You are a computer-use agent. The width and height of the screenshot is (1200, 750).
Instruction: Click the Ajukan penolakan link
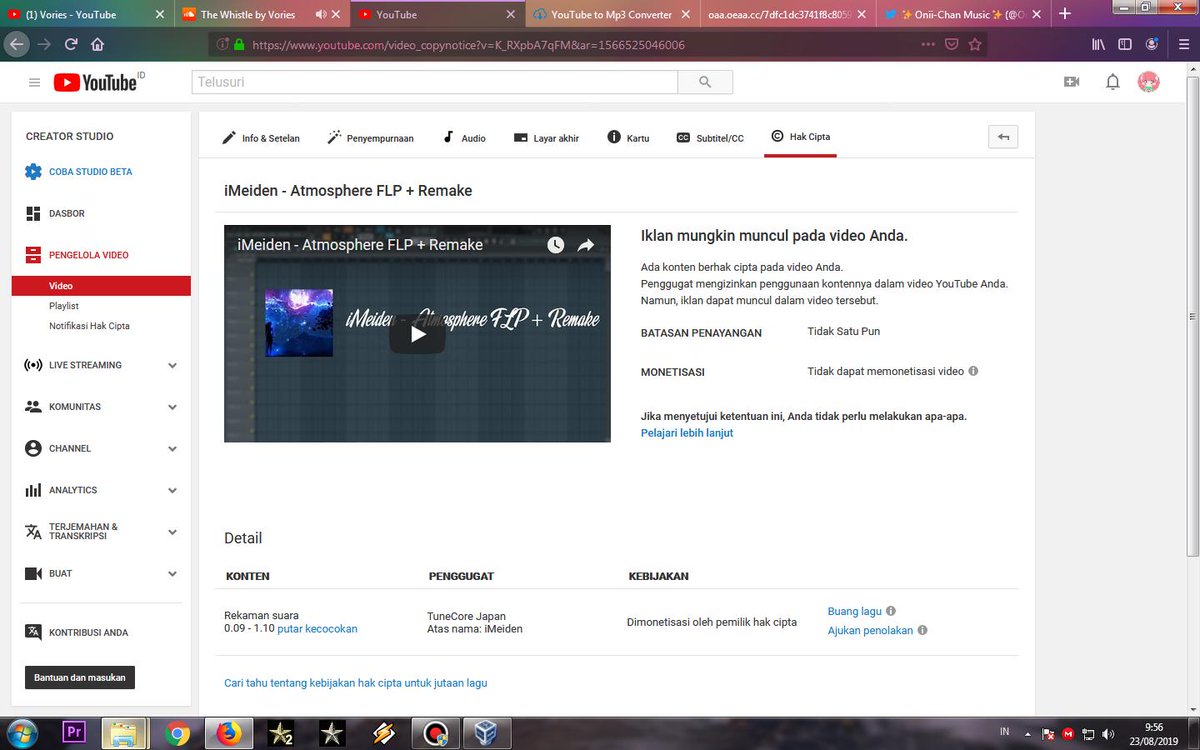pyautogui.click(x=870, y=631)
